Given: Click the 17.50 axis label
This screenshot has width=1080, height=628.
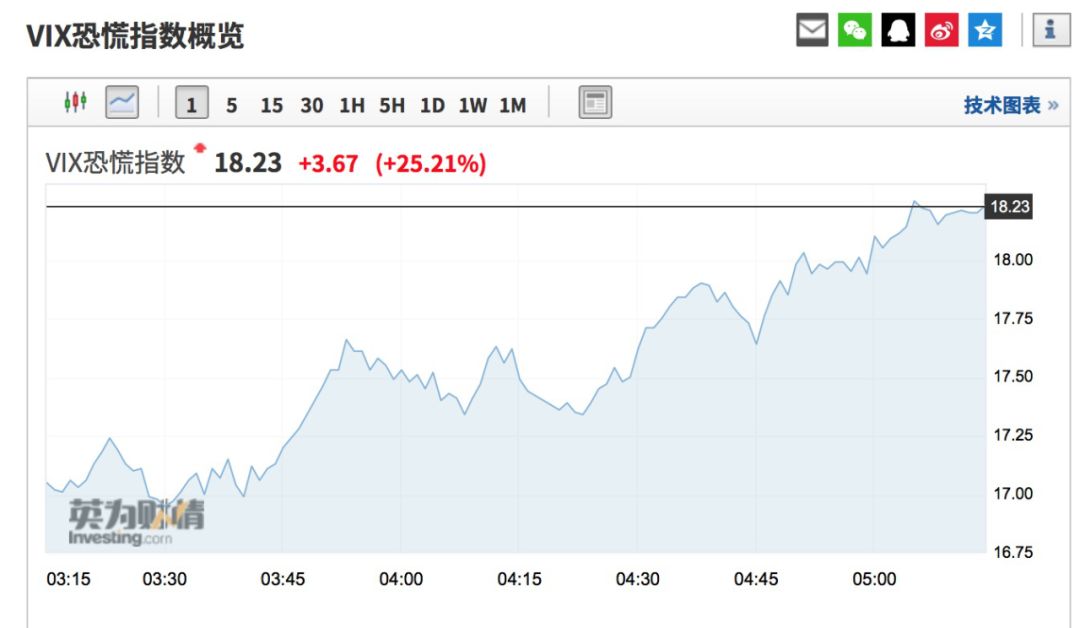Looking at the screenshot, I should pos(1012,376).
